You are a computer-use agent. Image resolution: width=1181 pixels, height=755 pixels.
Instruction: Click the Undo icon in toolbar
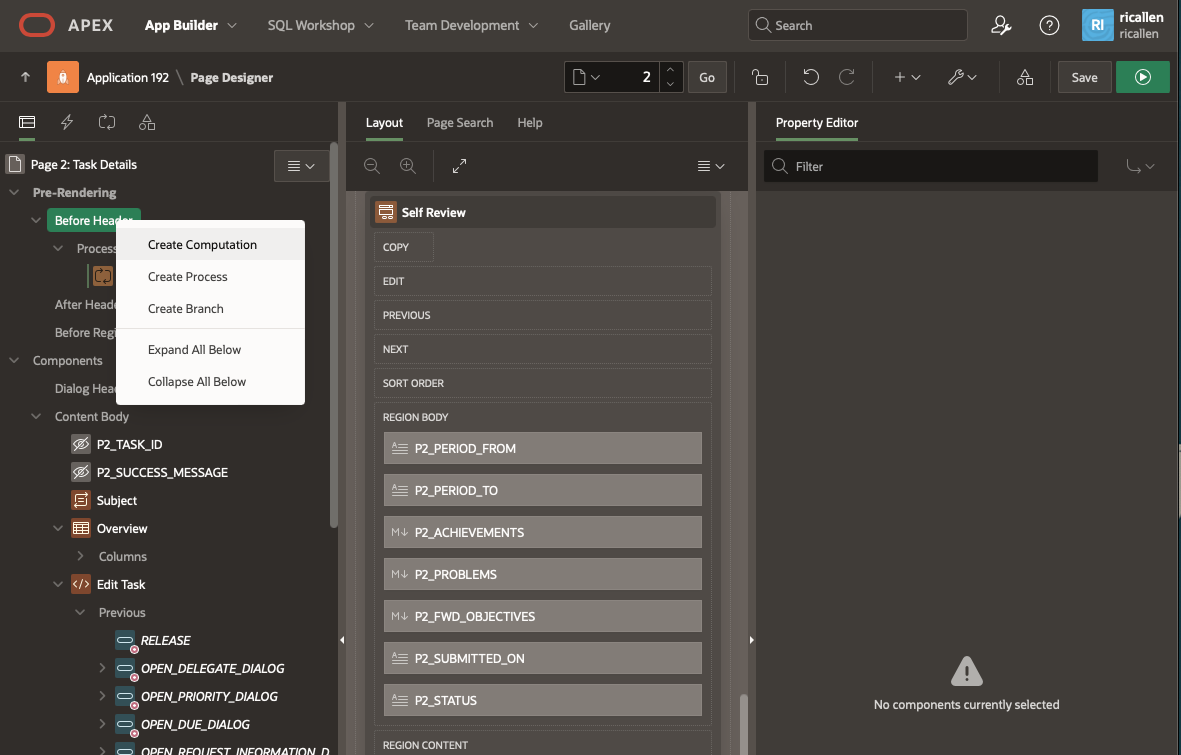[x=811, y=77]
